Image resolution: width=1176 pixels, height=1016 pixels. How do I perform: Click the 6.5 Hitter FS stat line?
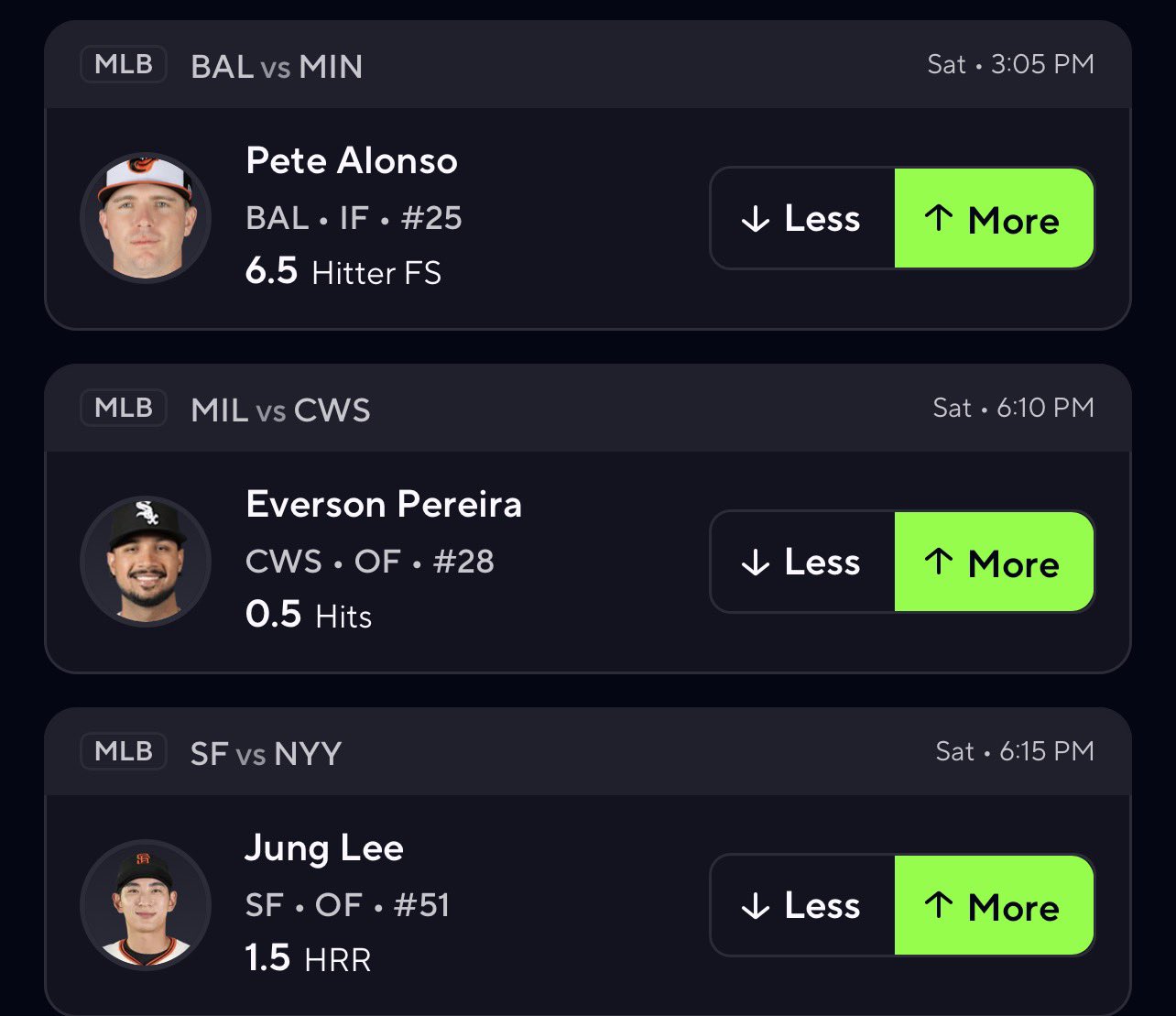pos(343,272)
